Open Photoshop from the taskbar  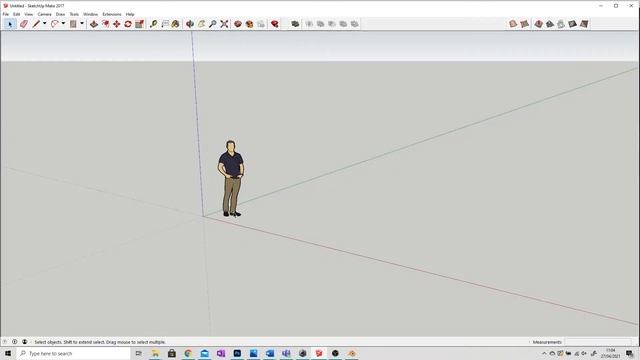click(x=237, y=353)
